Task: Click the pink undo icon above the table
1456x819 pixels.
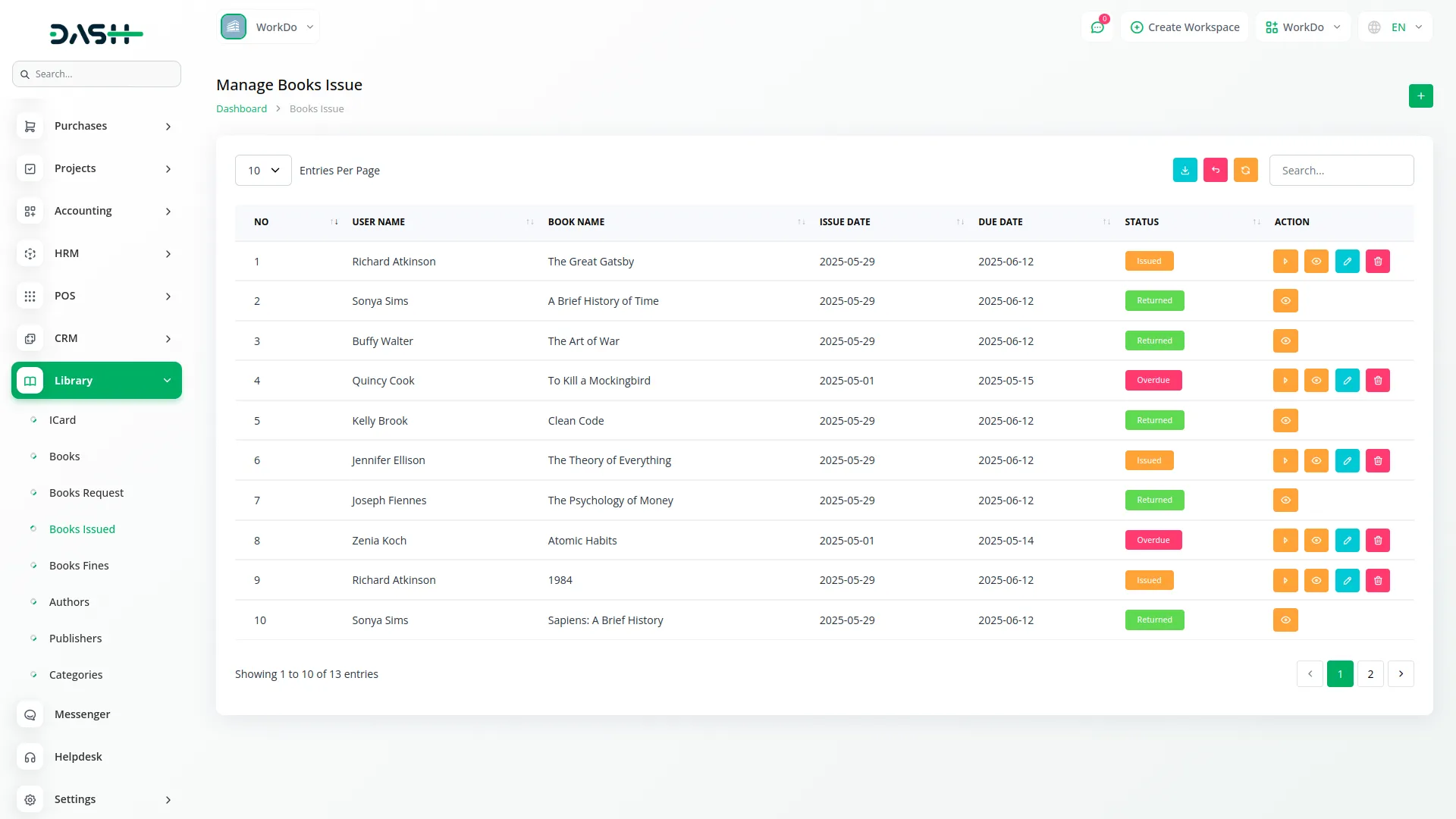Action: (x=1215, y=170)
